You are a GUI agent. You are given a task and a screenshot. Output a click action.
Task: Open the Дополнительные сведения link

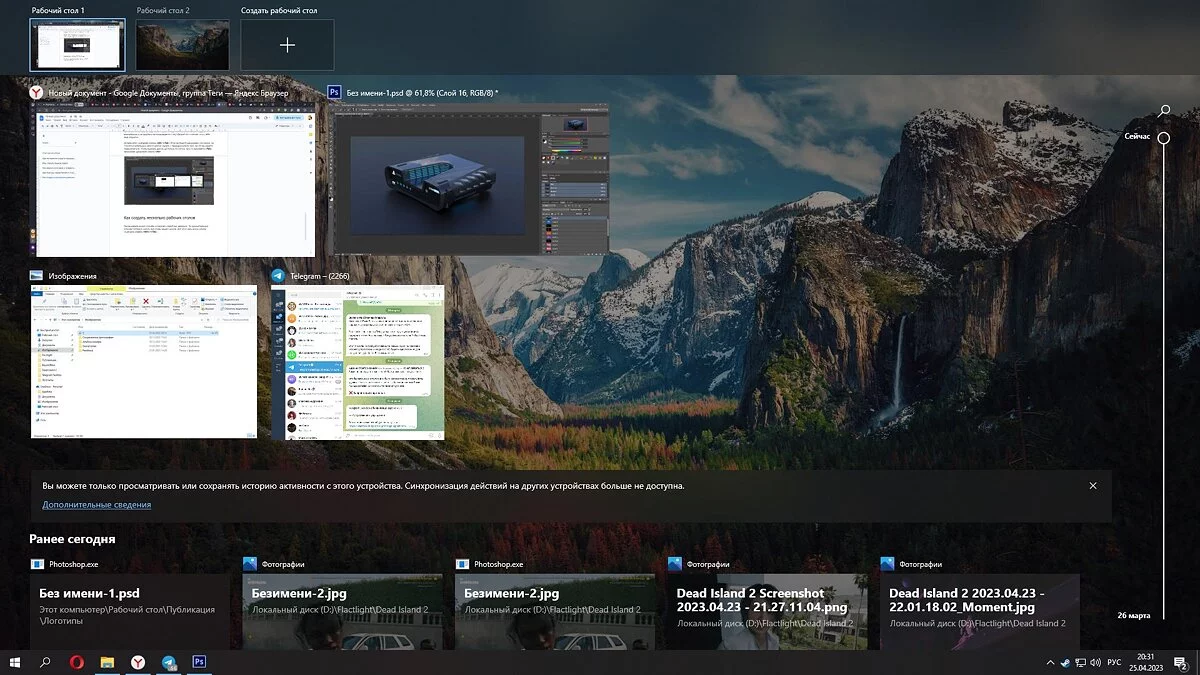96,505
